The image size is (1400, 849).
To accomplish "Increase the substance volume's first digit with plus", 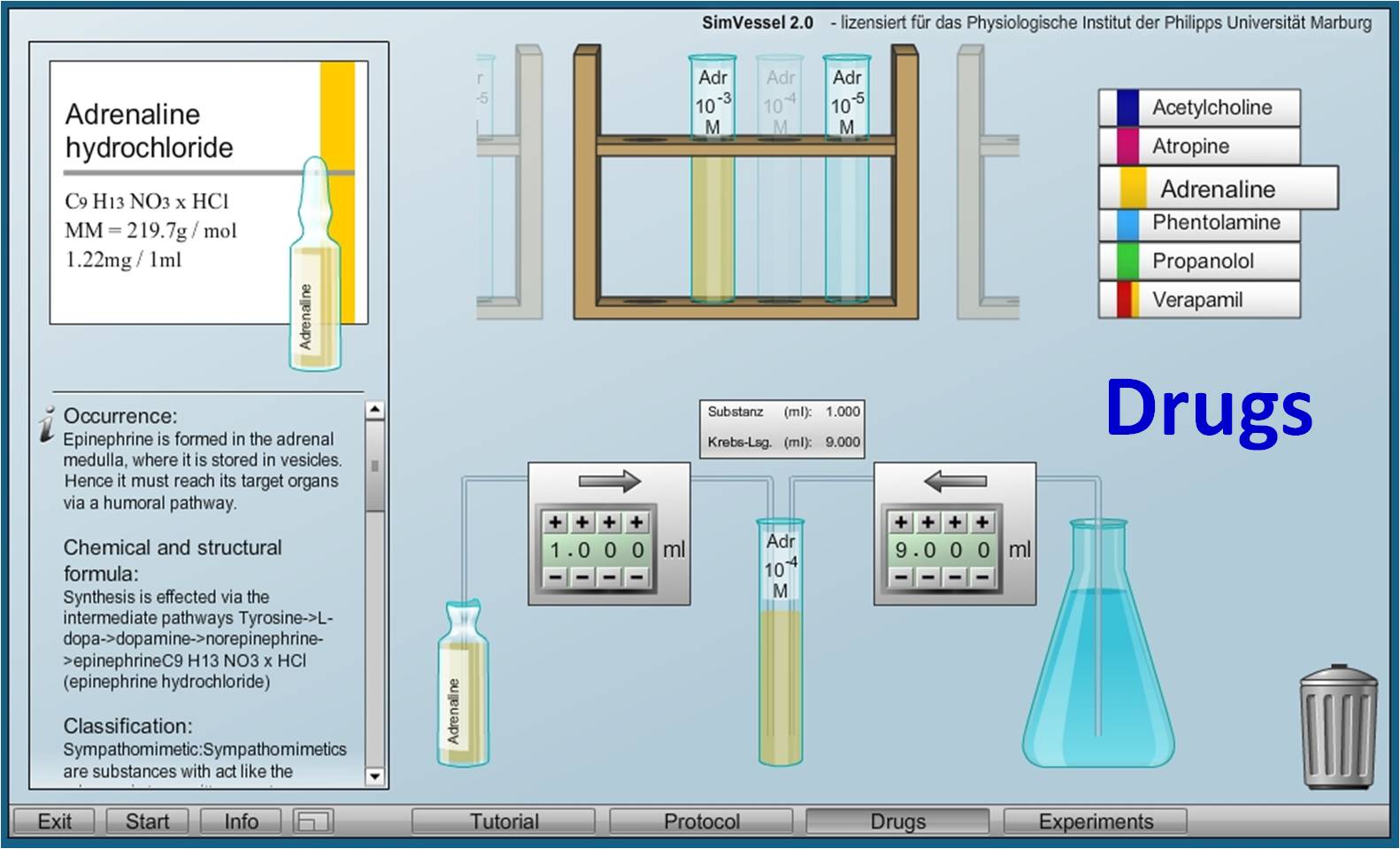I will pos(556,522).
